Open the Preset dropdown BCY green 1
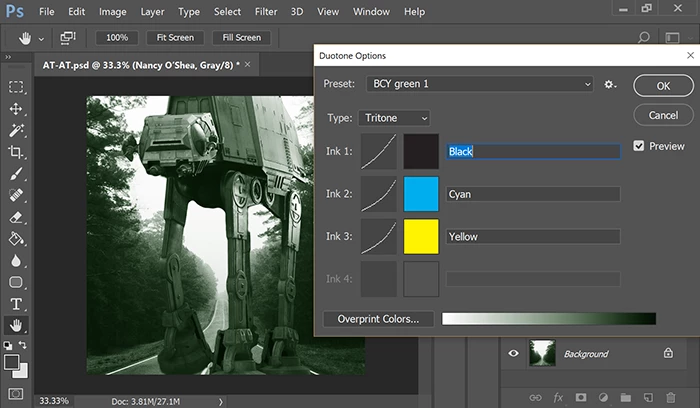The height and width of the screenshot is (408, 700). pyautogui.click(x=480, y=84)
